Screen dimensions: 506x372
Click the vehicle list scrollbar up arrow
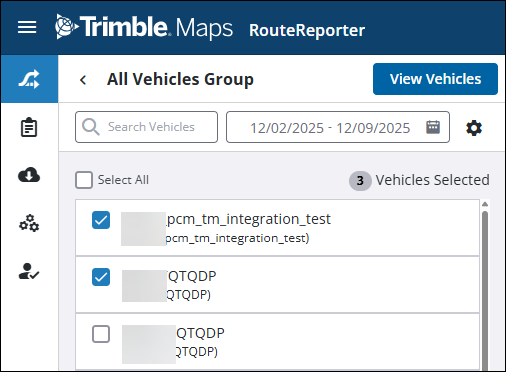pos(485,204)
